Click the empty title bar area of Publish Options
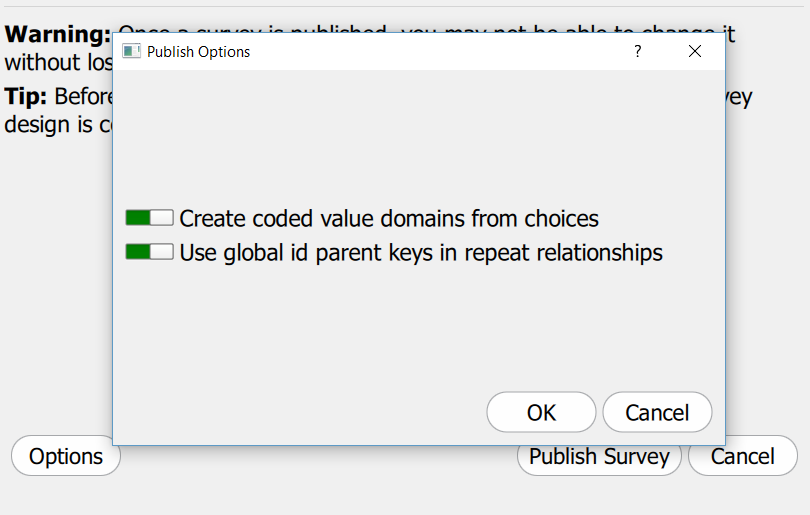810x515 pixels. click(440, 51)
